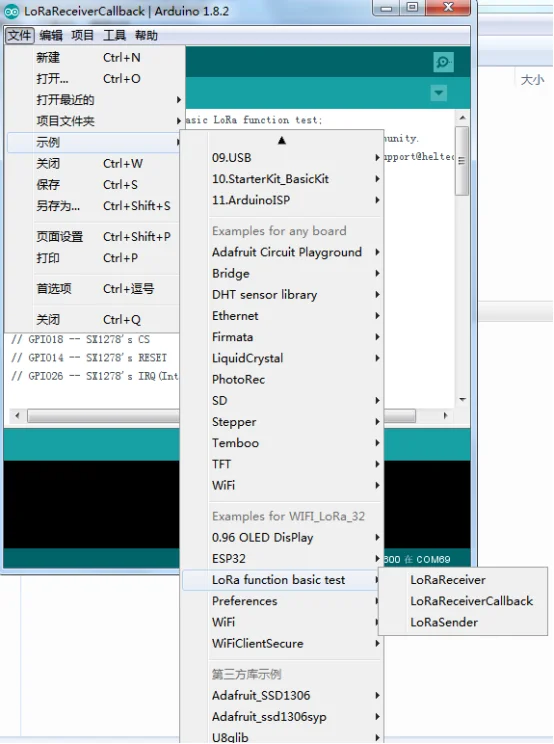The image size is (554, 744).
Task: Click the tab dropdown arrow button
Action: point(439,93)
